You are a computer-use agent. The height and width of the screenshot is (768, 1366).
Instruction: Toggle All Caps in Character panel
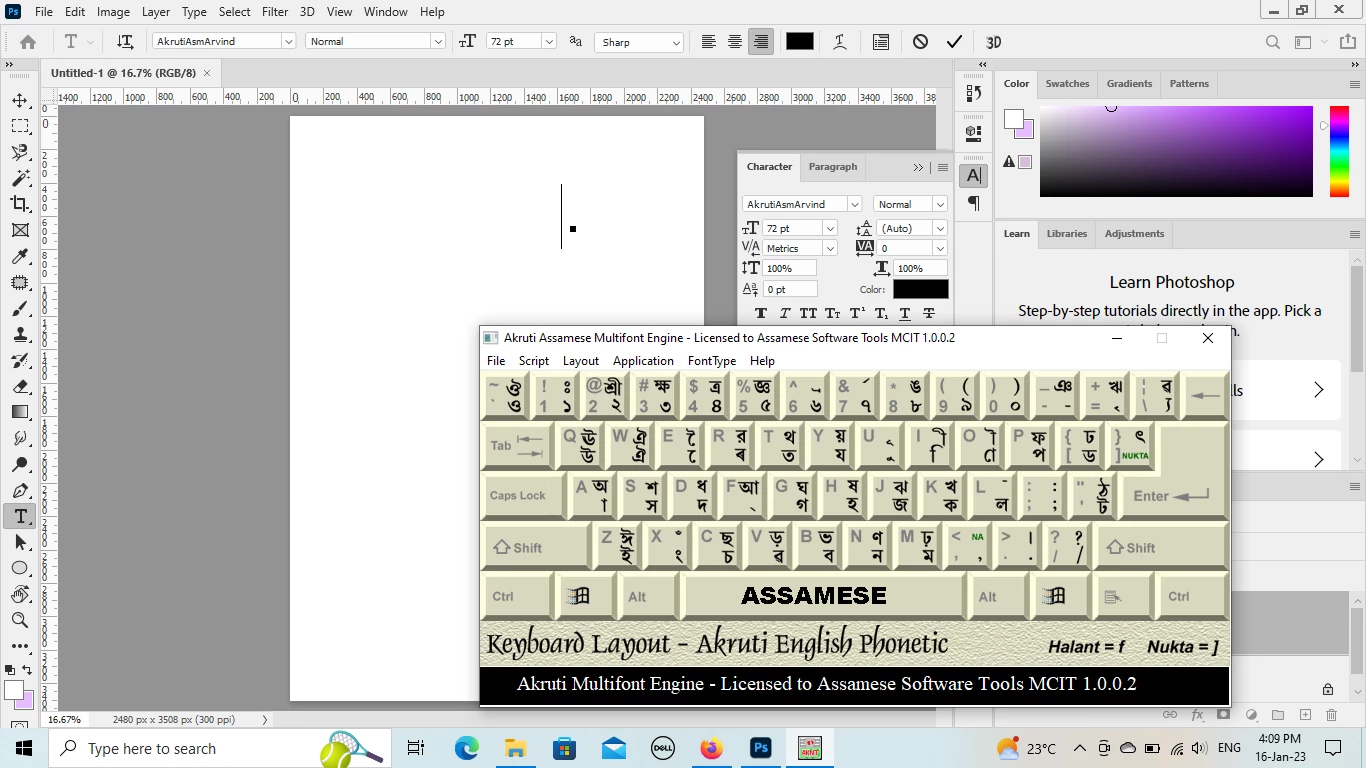point(809,313)
